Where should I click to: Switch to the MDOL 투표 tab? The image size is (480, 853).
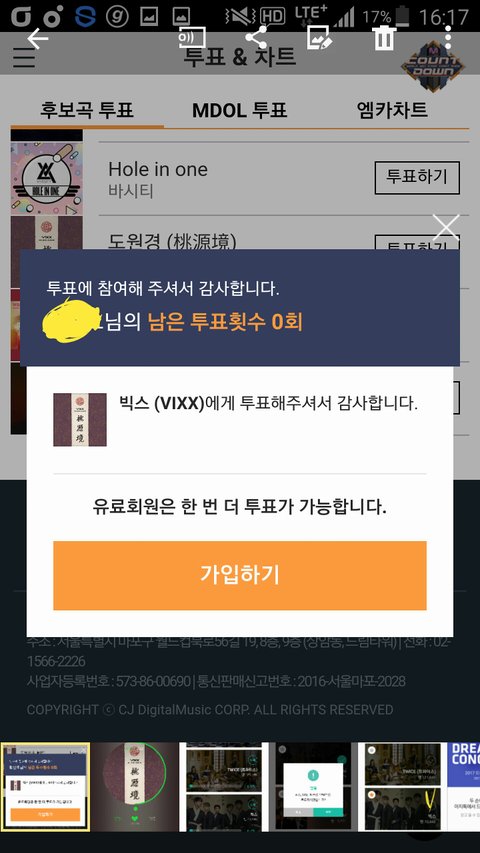click(239, 110)
